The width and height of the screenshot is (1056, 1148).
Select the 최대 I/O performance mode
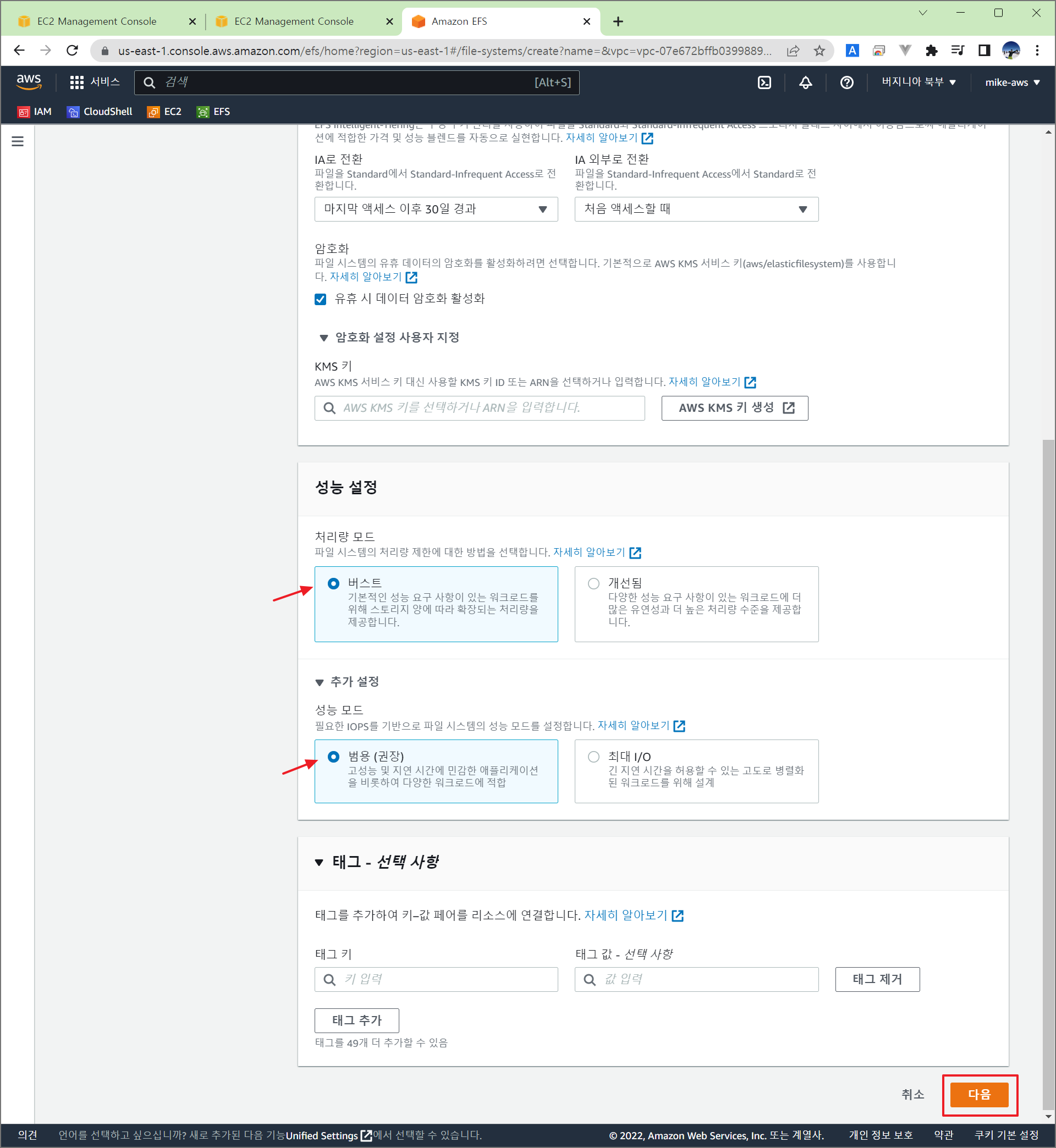tap(593, 757)
